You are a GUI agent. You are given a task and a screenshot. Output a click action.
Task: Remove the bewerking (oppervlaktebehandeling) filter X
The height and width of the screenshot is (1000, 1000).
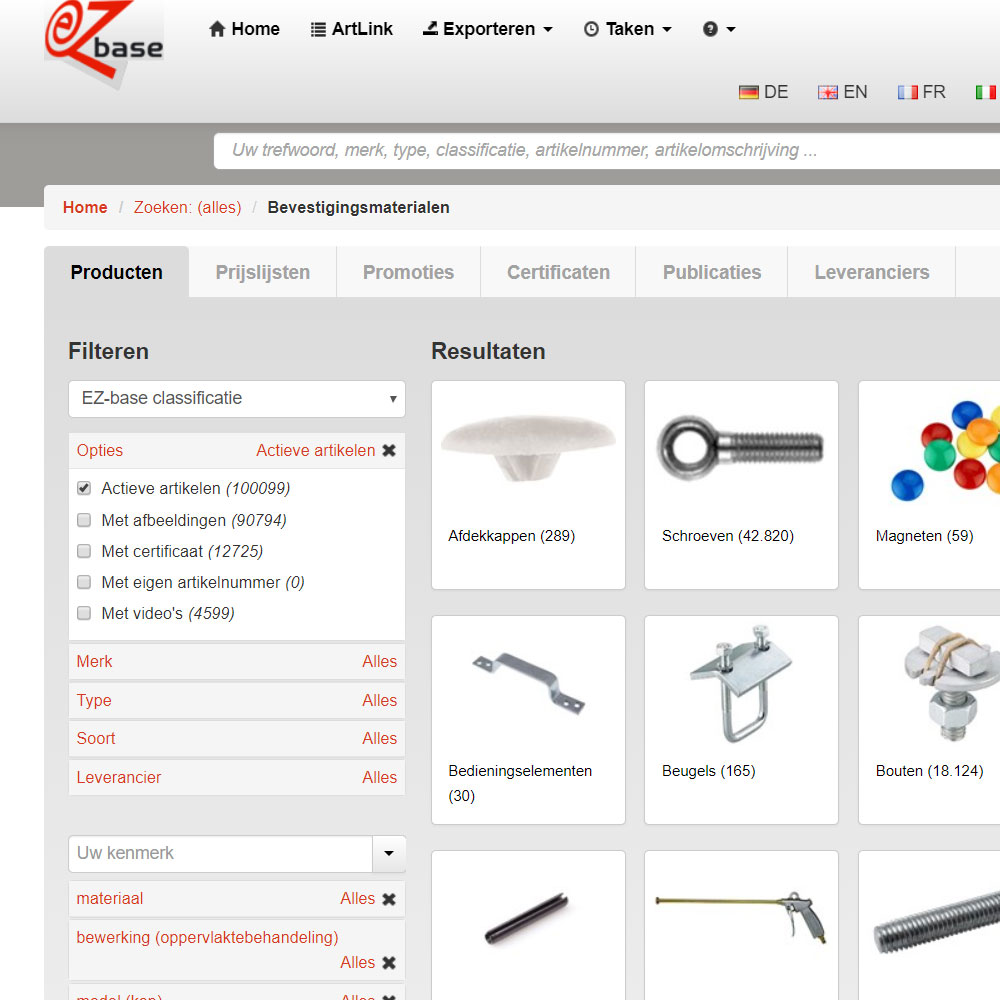[x=389, y=962]
